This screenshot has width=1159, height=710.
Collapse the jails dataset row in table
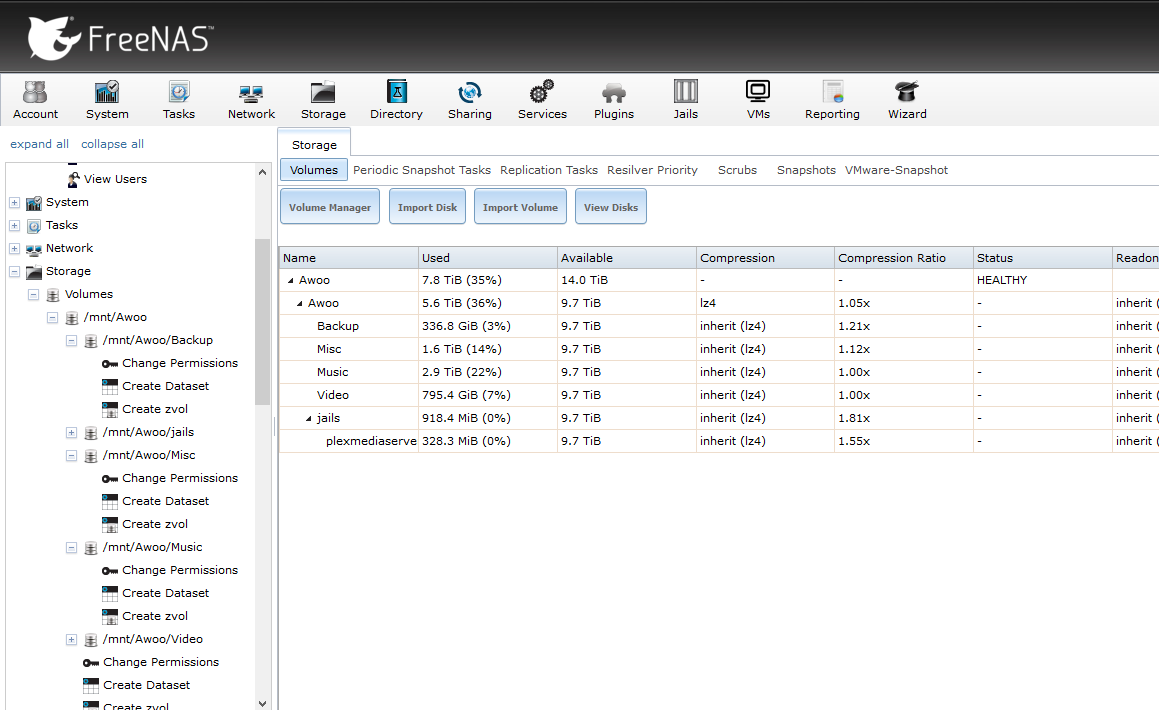(x=309, y=419)
